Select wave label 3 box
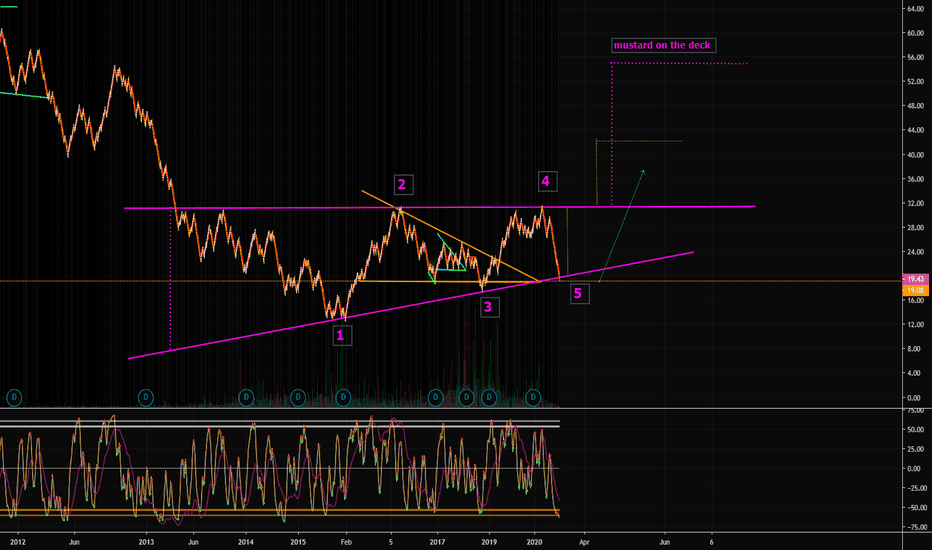This screenshot has width=932, height=550. 489,307
